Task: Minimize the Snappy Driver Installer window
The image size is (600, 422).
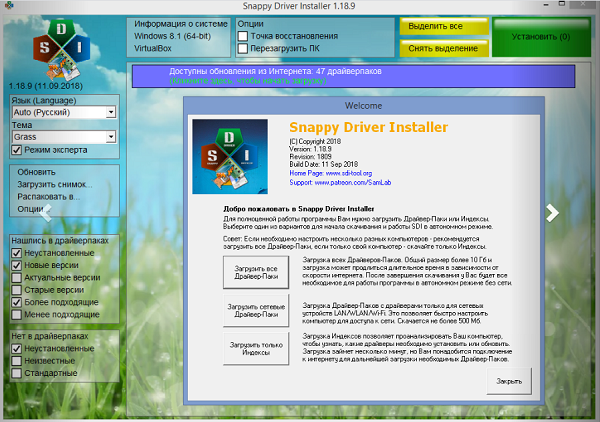Action: click(x=546, y=5)
